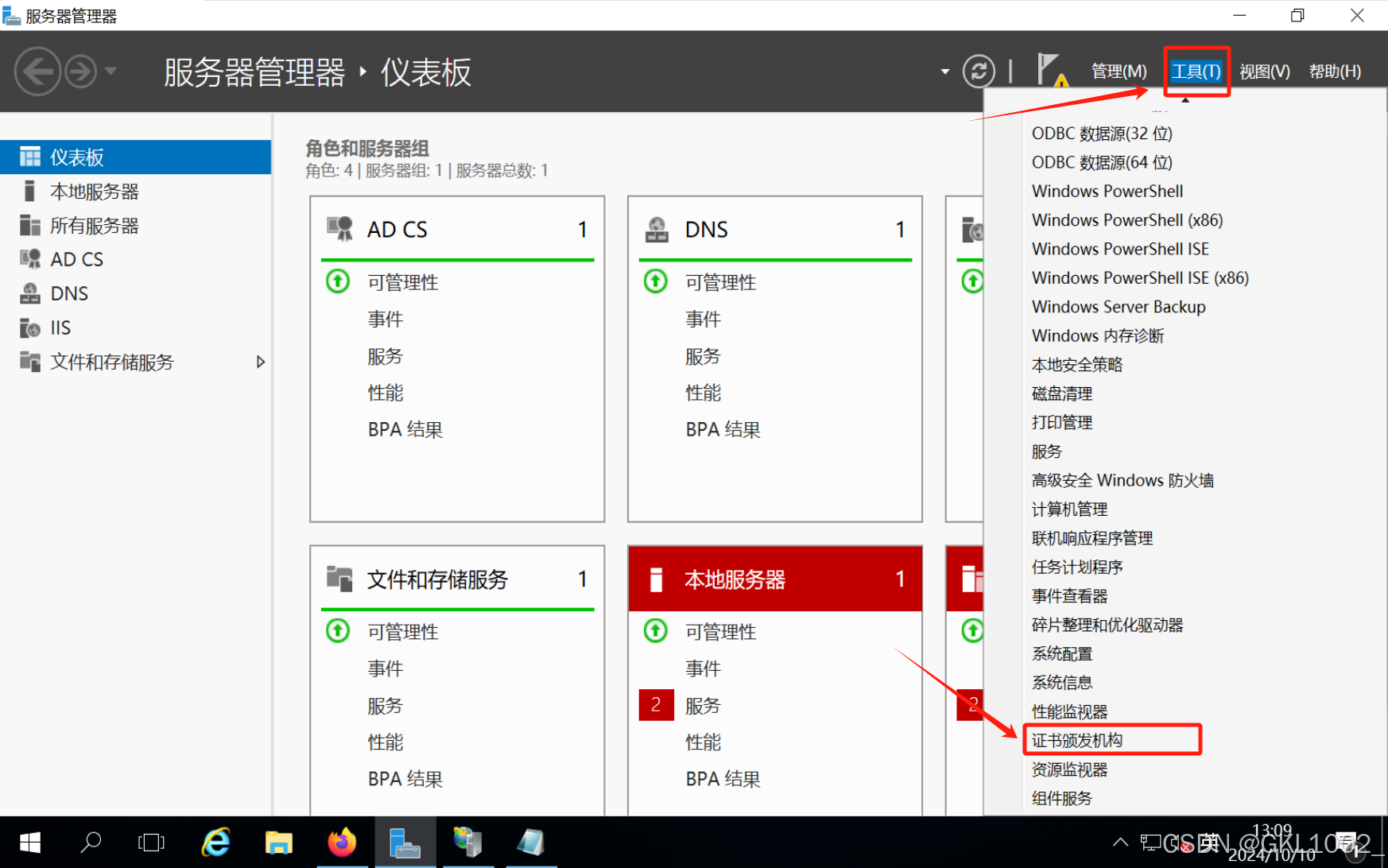
Task: Launch Windows PowerShell from tools menu
Action: coord(1107,191)
